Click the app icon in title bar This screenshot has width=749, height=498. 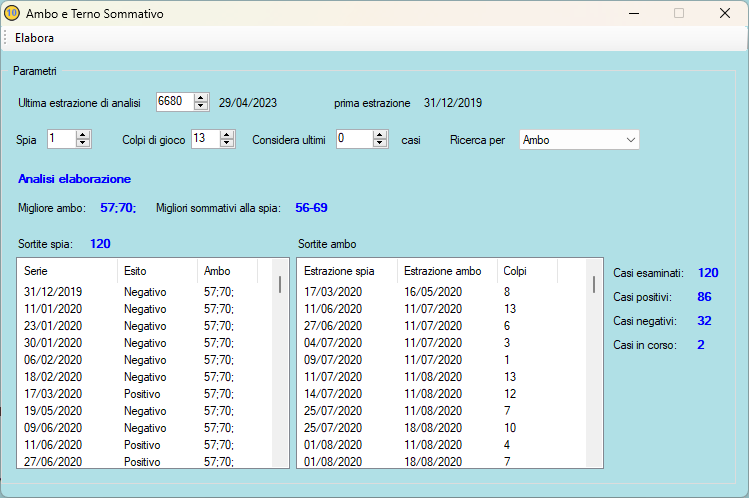pos(11,13)
